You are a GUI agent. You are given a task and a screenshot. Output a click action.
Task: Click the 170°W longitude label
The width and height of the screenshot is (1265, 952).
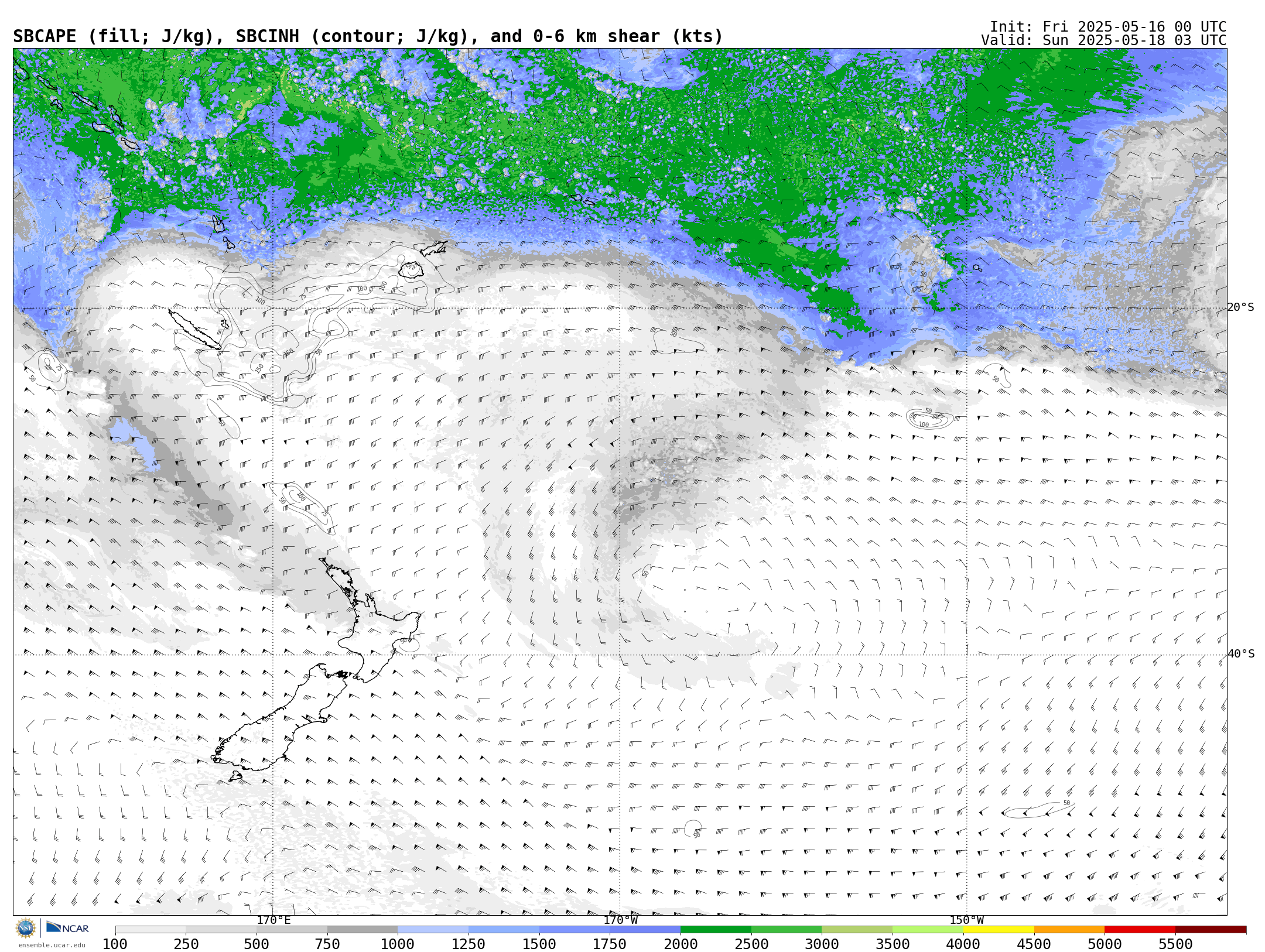click(x=620, y=920)
